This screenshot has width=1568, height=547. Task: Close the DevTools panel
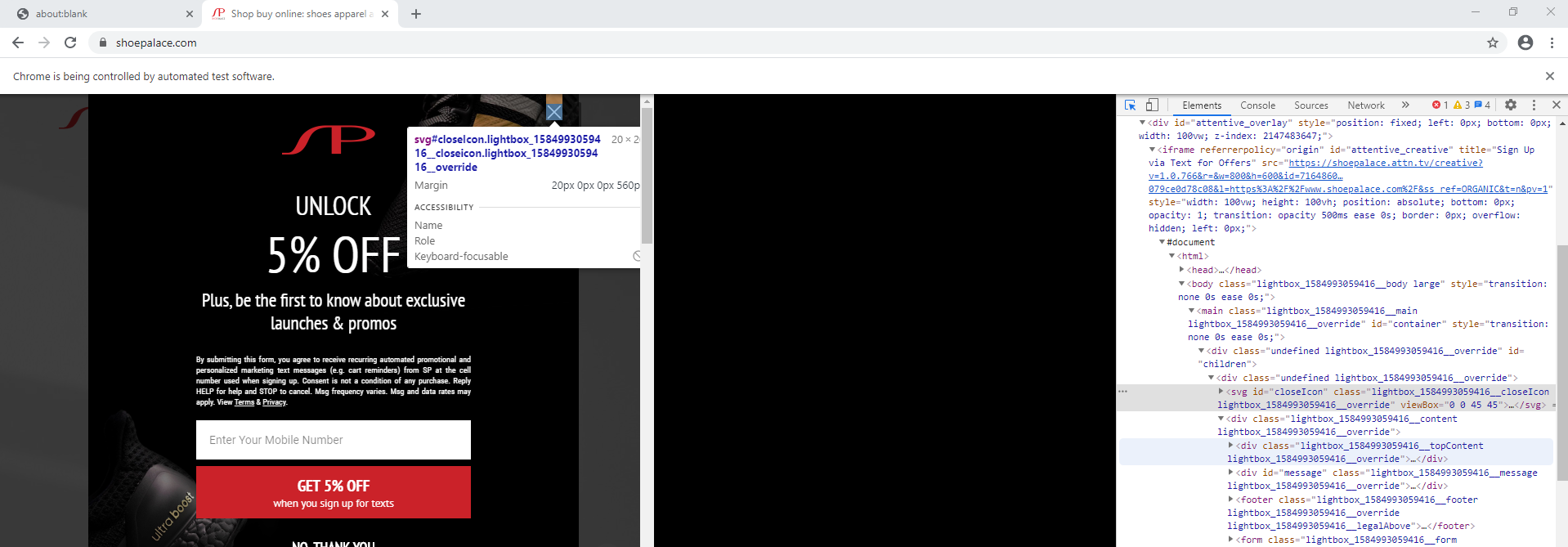[1557, 105]
